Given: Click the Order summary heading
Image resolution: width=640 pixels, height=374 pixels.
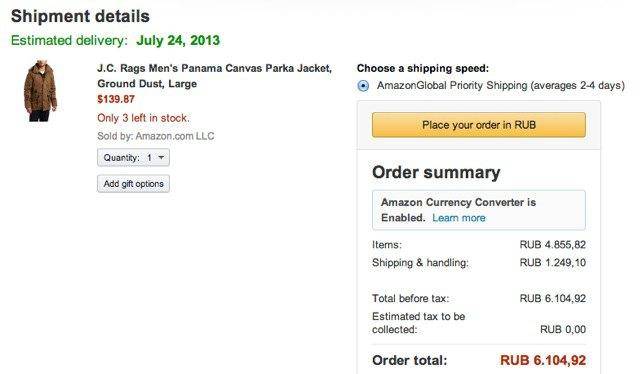Looking at the screenshot, I should (x=436, y=172).
